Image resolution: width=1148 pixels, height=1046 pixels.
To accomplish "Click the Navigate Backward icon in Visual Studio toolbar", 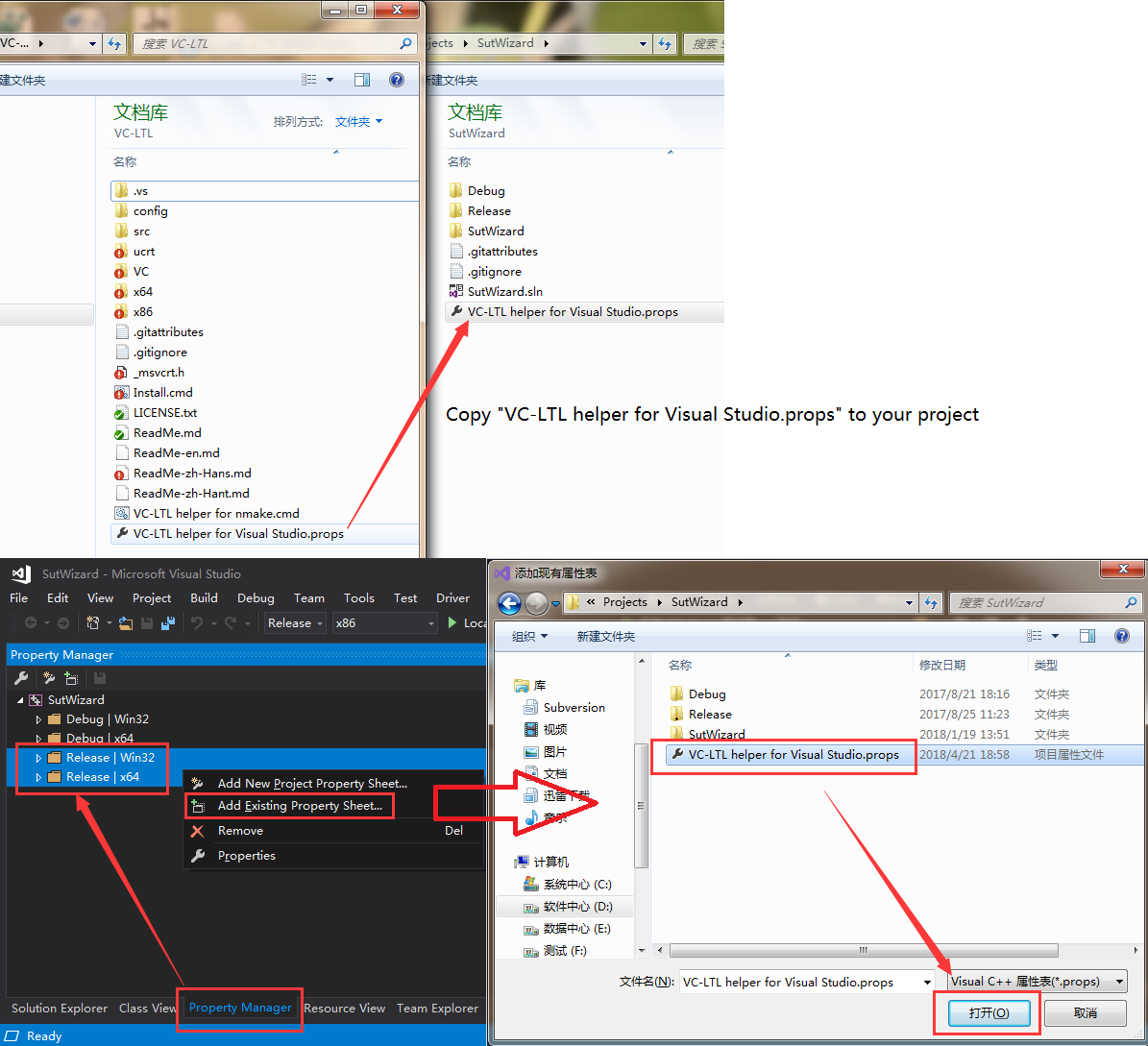I will [31, 623].
